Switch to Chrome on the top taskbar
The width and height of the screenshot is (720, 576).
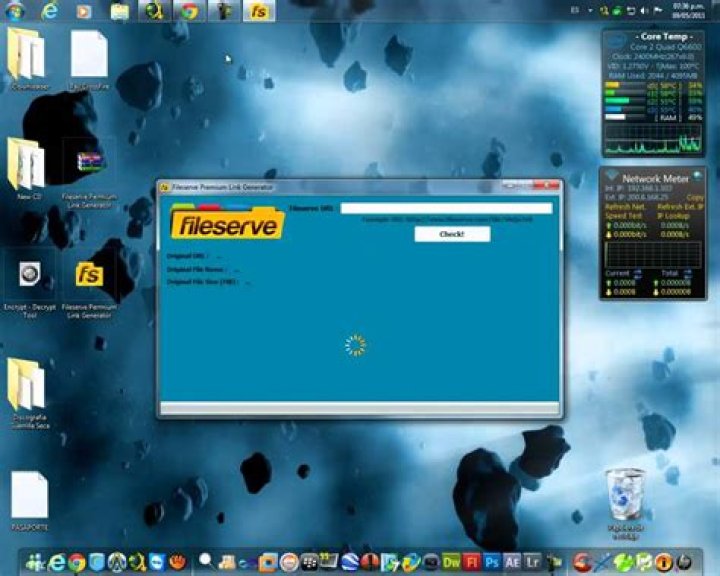pyautogui.click(x=189, y=11)
